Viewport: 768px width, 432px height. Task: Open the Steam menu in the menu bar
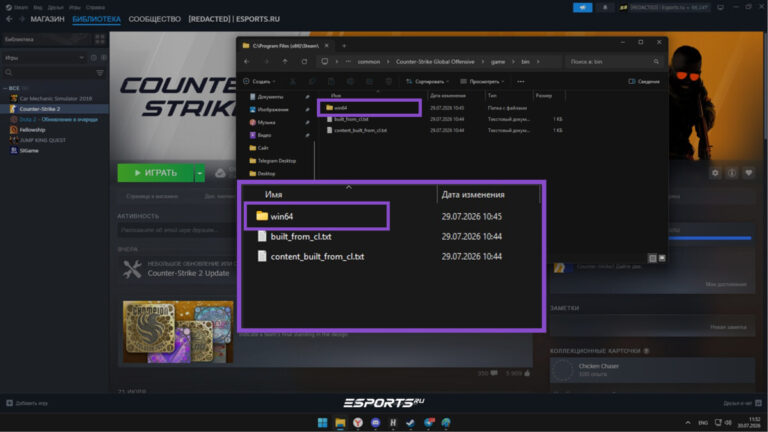(17, 7)
